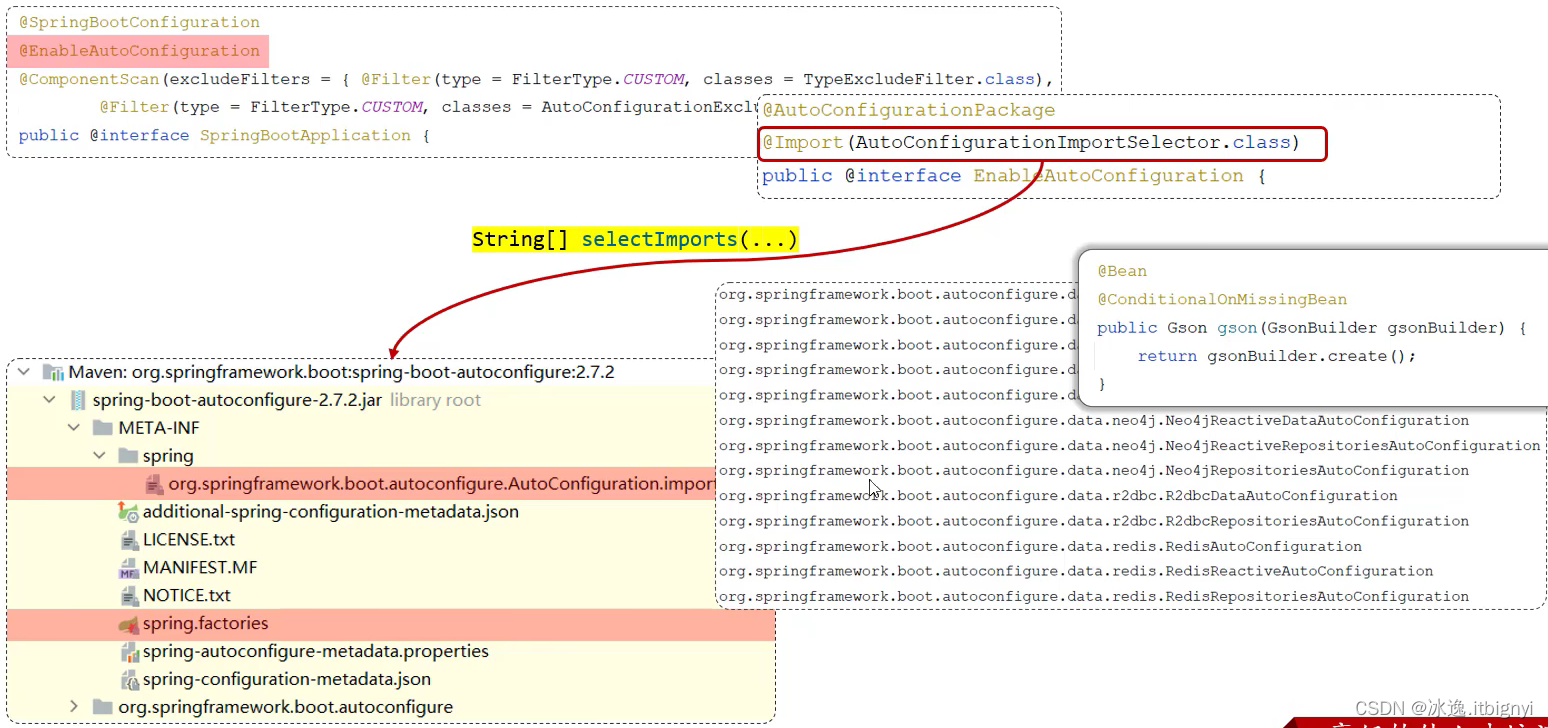Click the JSON icon of additional-spring-configuration-metadata.json
Screen dimensions: 1548x728
[128, 512]
